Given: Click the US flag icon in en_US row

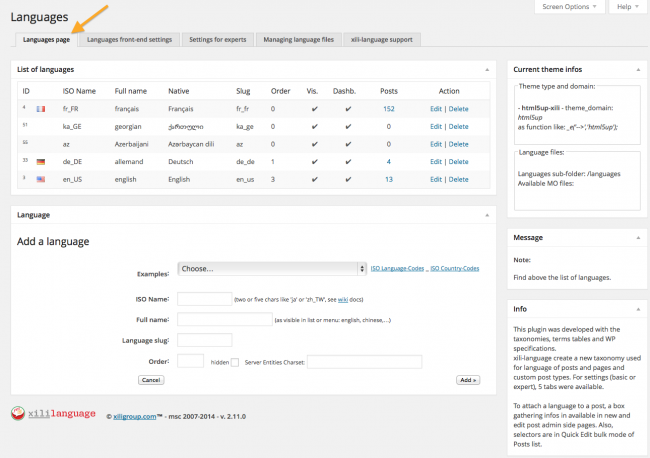Looking at the screenshot, I should 41,179.
